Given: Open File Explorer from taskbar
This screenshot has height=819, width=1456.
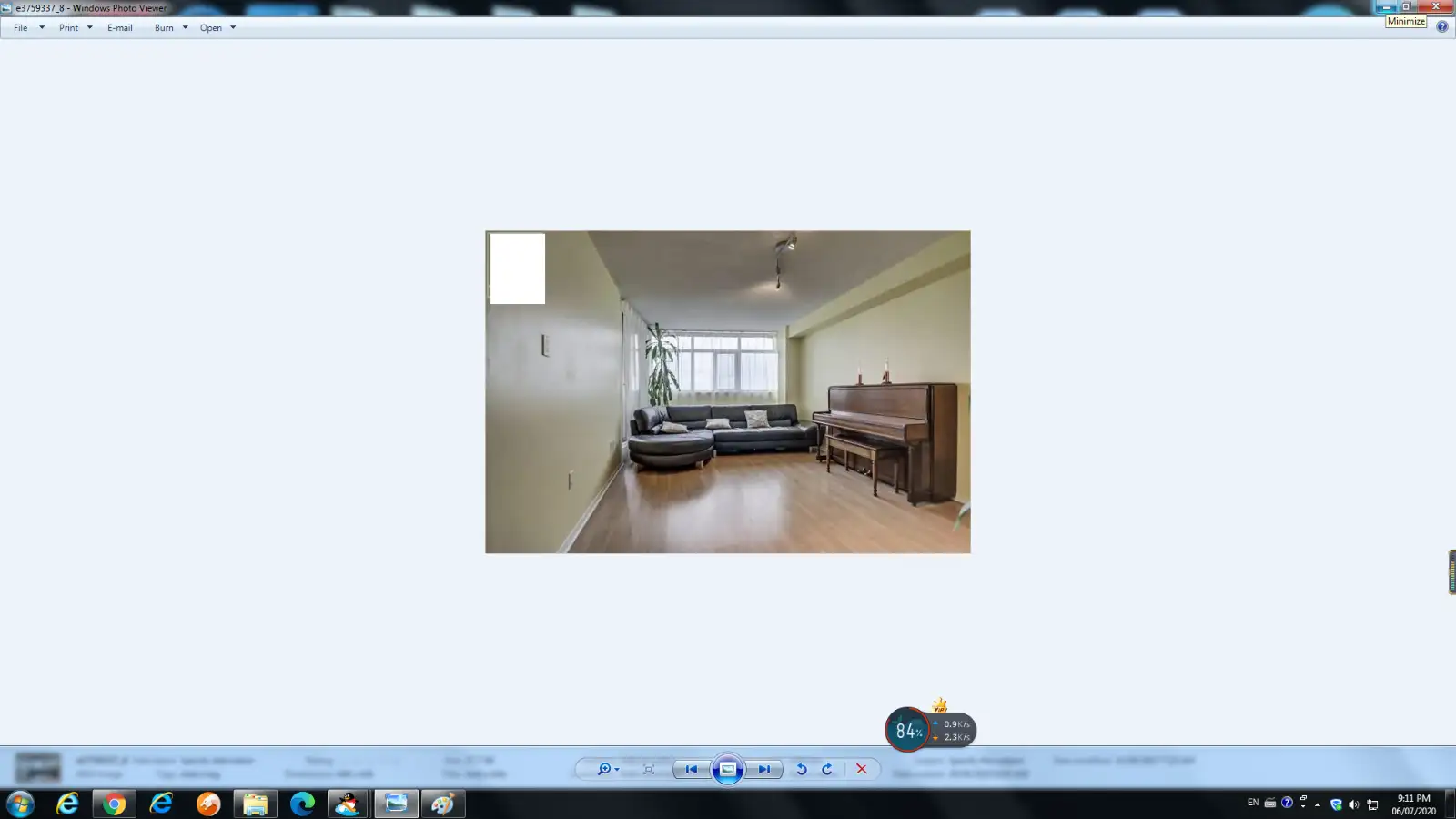Looking at the screenshot, I should coord(256,804).
